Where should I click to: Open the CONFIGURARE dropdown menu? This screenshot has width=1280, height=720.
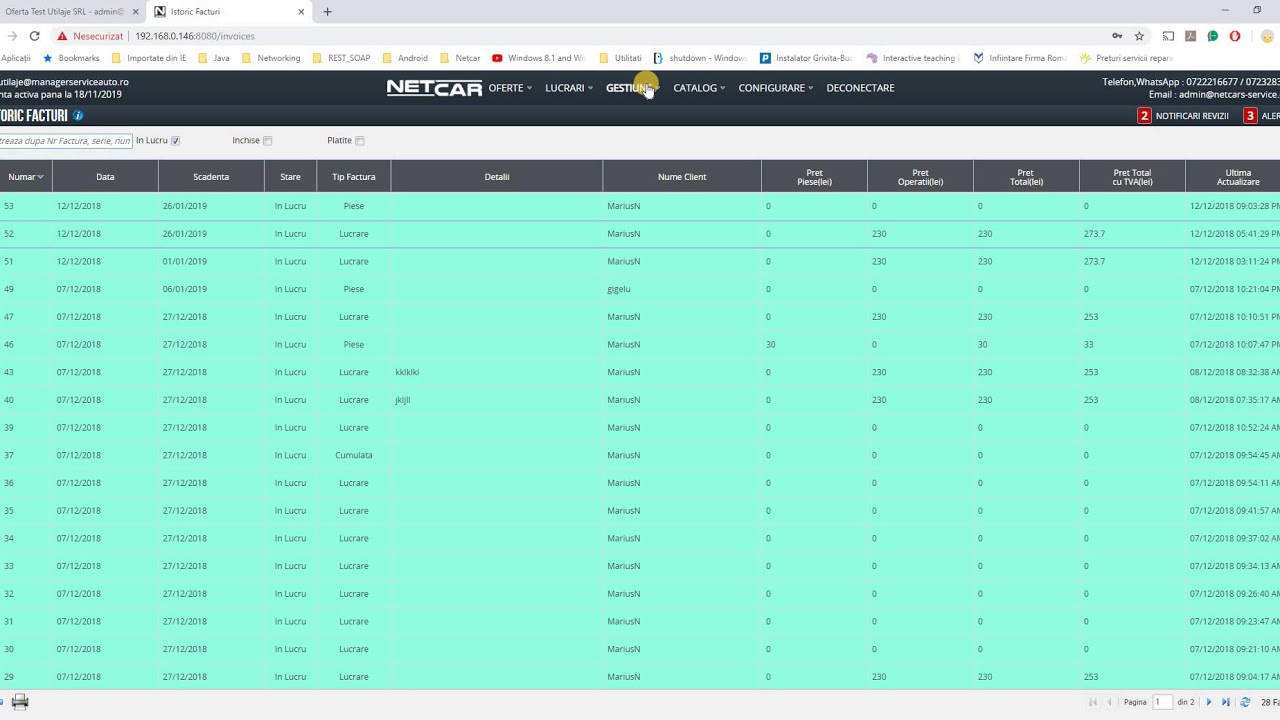tap(776, 88)
